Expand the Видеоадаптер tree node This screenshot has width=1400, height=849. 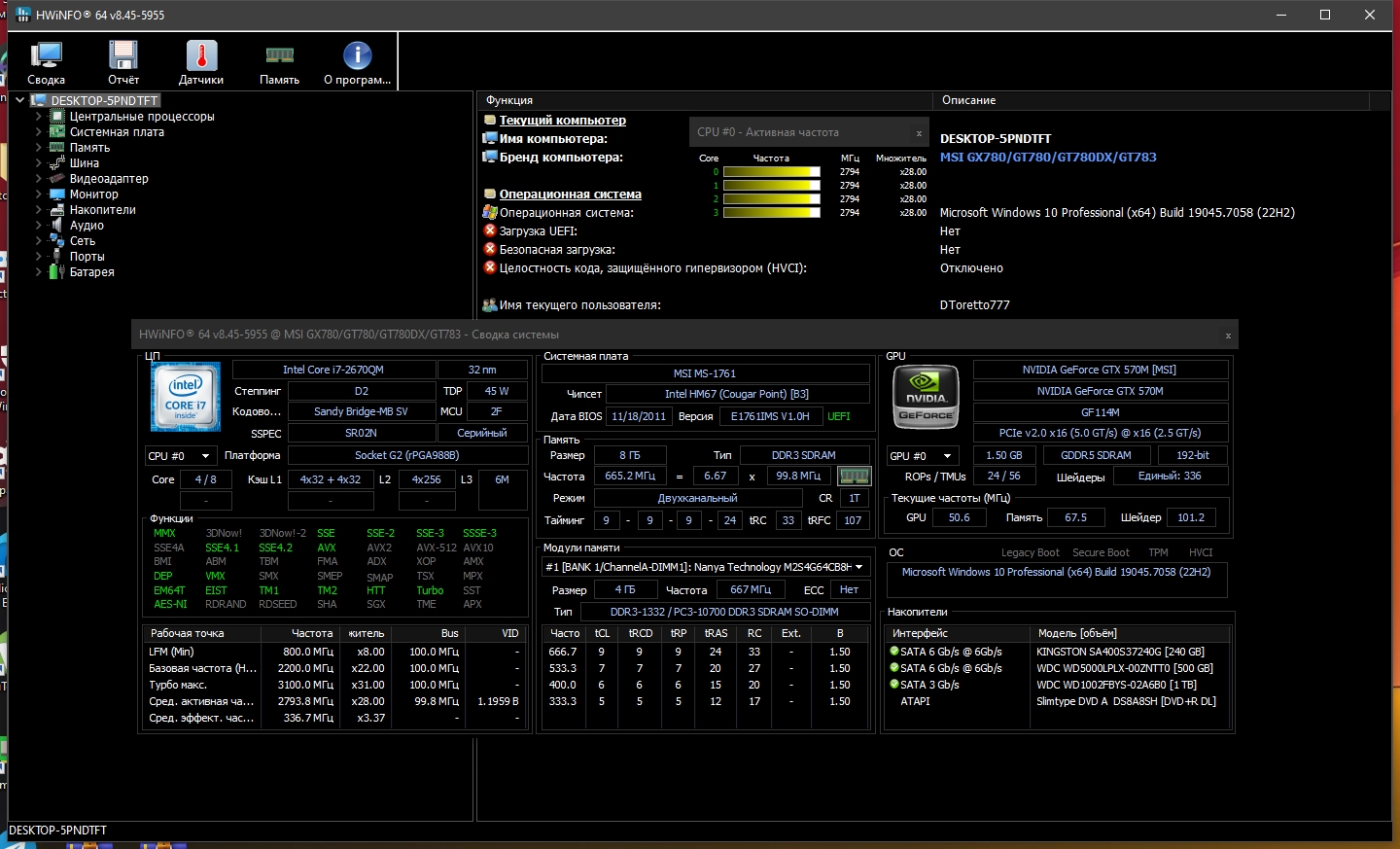(x=39, y=179)
